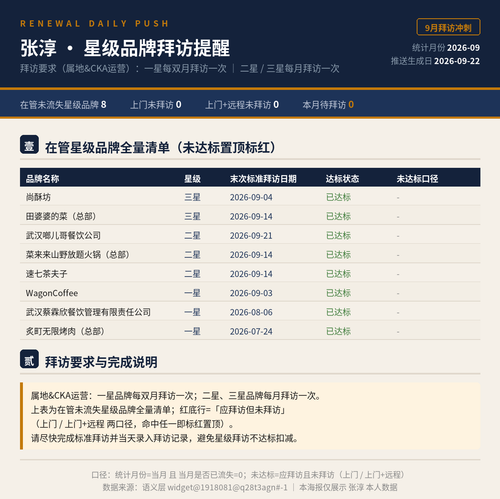Viewport: 500px width, 499px height.
Task: Click the 推送生成日 2026-09-22 text
Action: tap(435, 61)
